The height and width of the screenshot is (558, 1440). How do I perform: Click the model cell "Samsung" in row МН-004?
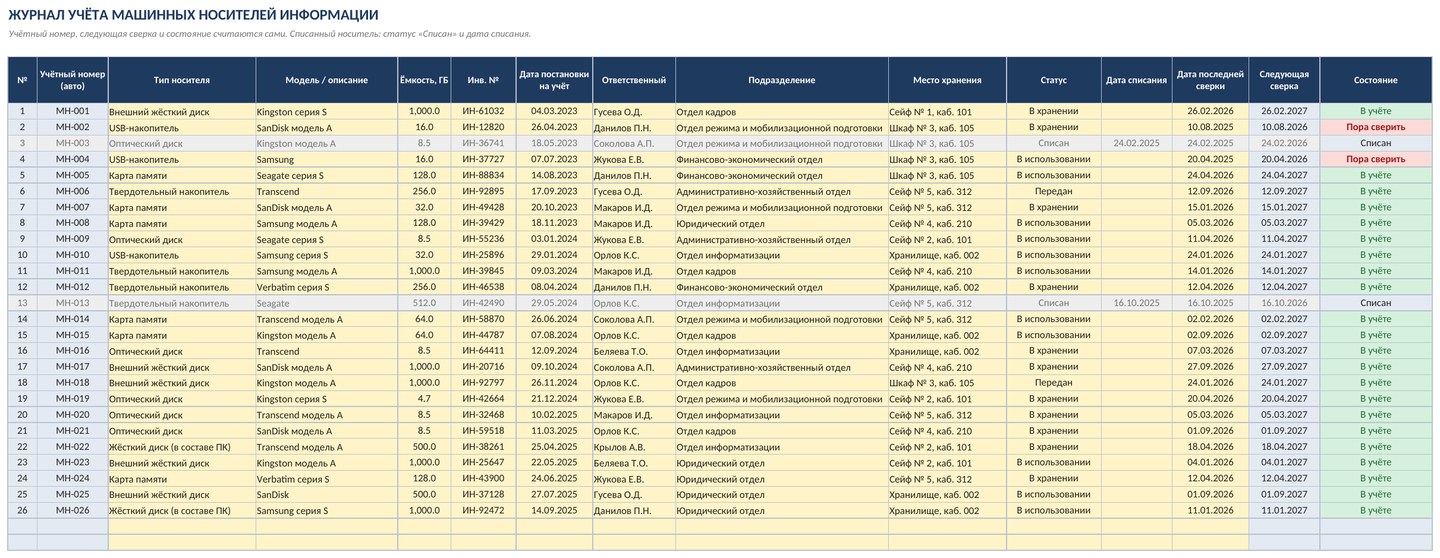[x=326, y=159]
